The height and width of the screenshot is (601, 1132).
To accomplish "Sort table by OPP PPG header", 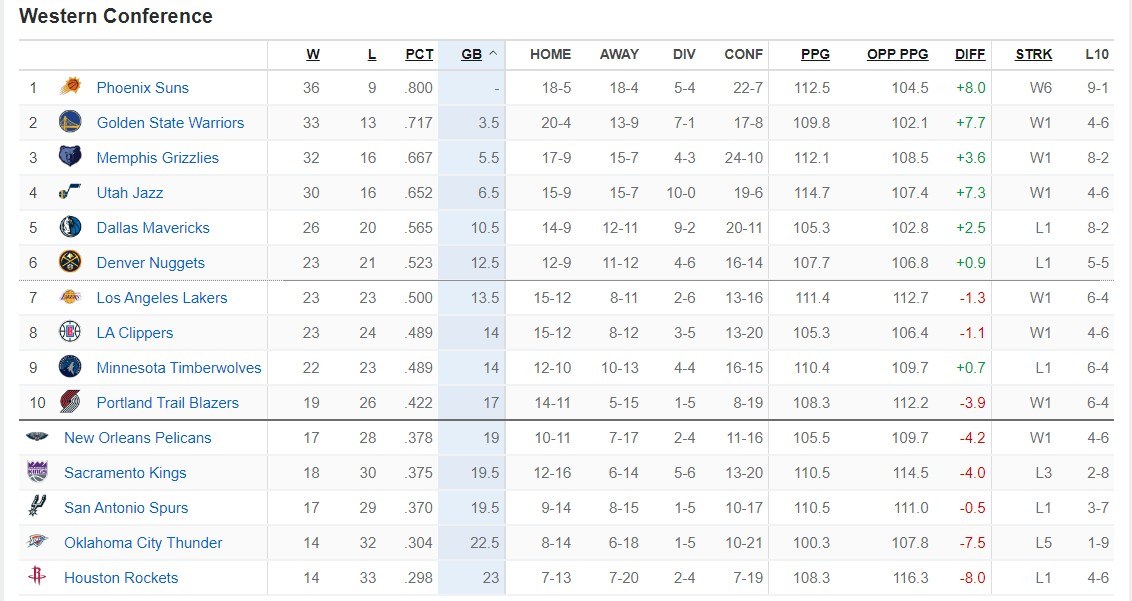I will [x=897, y=54].
